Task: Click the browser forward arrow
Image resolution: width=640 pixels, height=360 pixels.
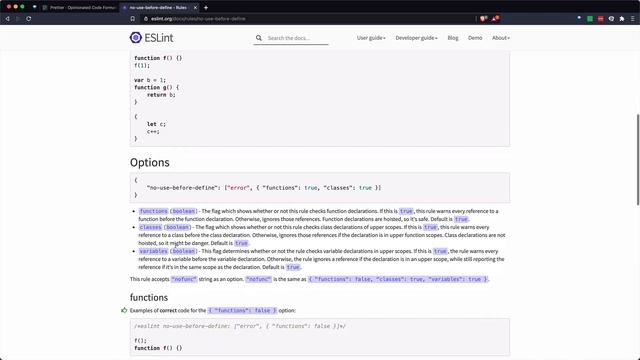Action: [18, 18]
